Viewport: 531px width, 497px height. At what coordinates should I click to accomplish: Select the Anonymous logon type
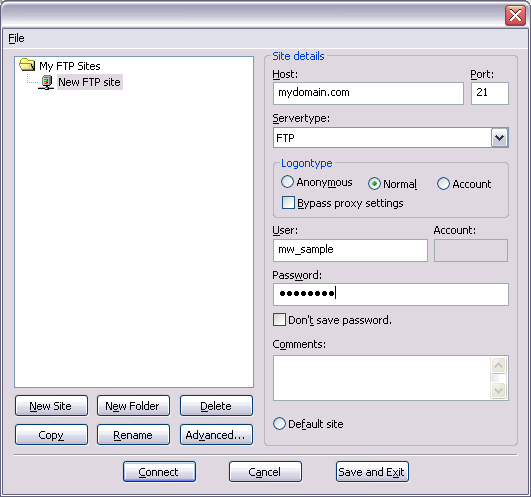(287, 182)
